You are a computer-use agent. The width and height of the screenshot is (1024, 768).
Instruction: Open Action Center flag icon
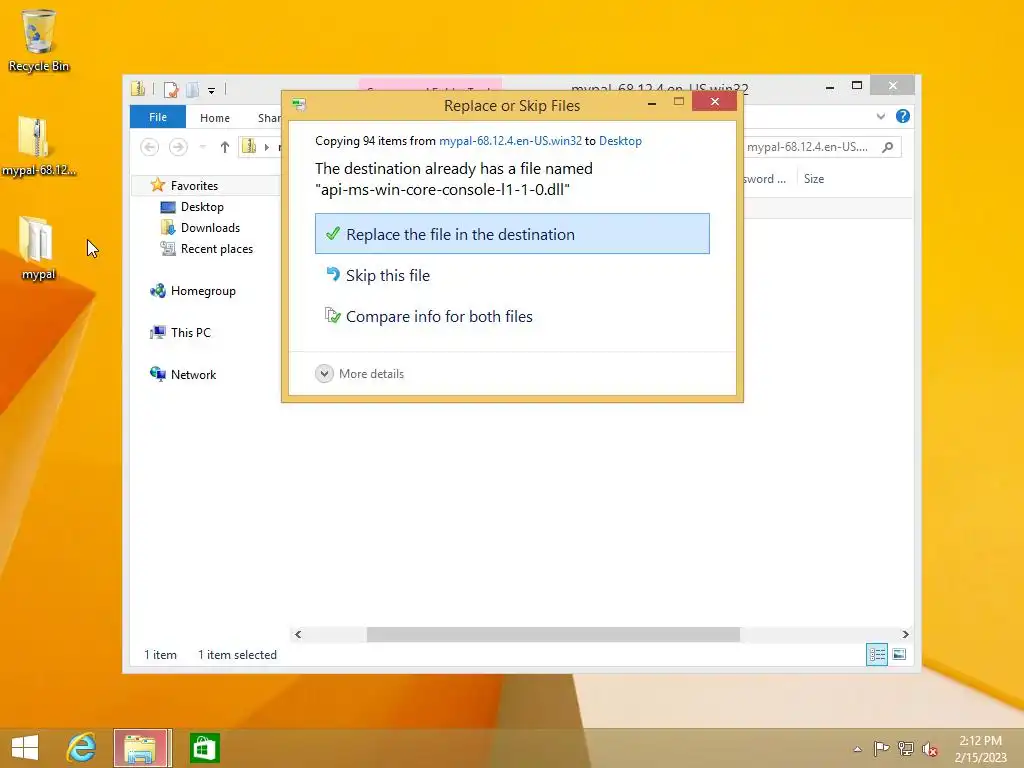(882, 748)
